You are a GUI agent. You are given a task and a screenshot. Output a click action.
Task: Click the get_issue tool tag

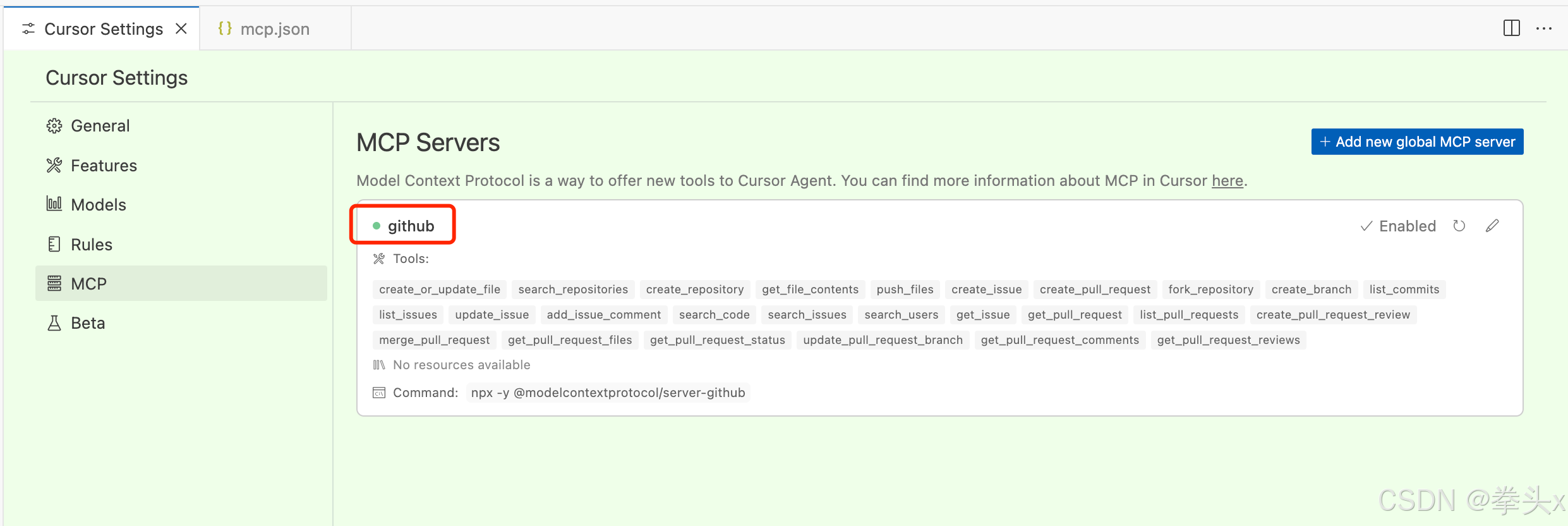point(983,315)
